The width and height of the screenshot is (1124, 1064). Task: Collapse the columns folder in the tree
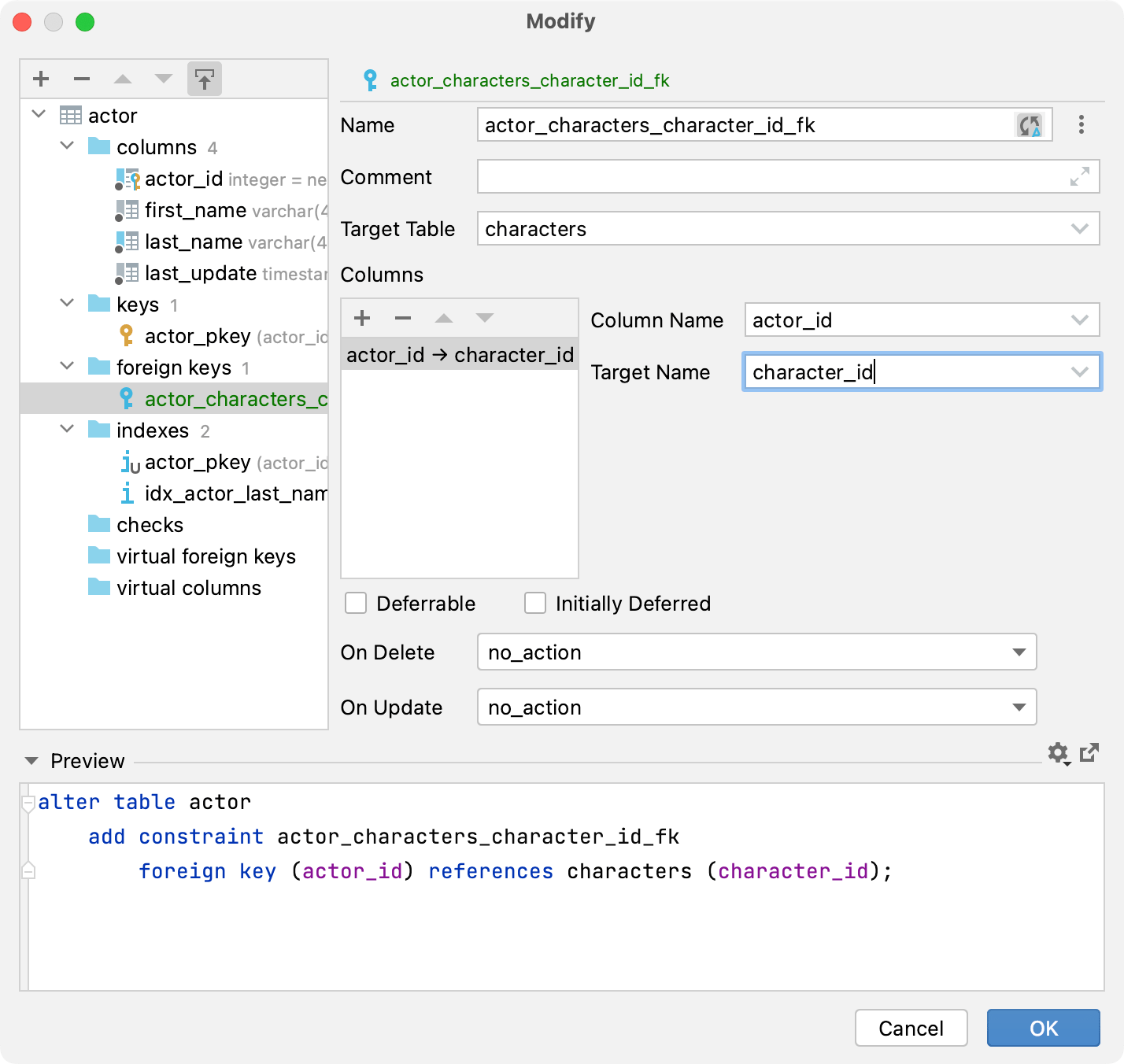pos(67,146)
